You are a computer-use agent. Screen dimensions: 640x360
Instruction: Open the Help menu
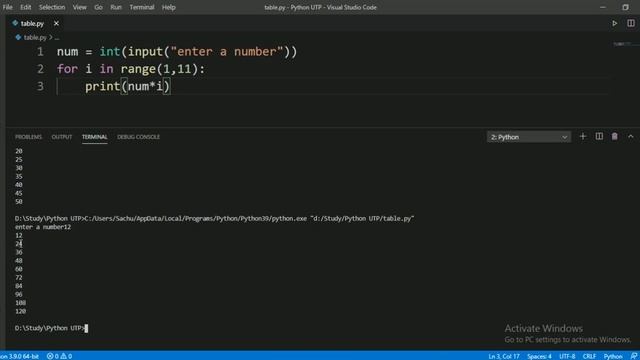tap(169, 7)
